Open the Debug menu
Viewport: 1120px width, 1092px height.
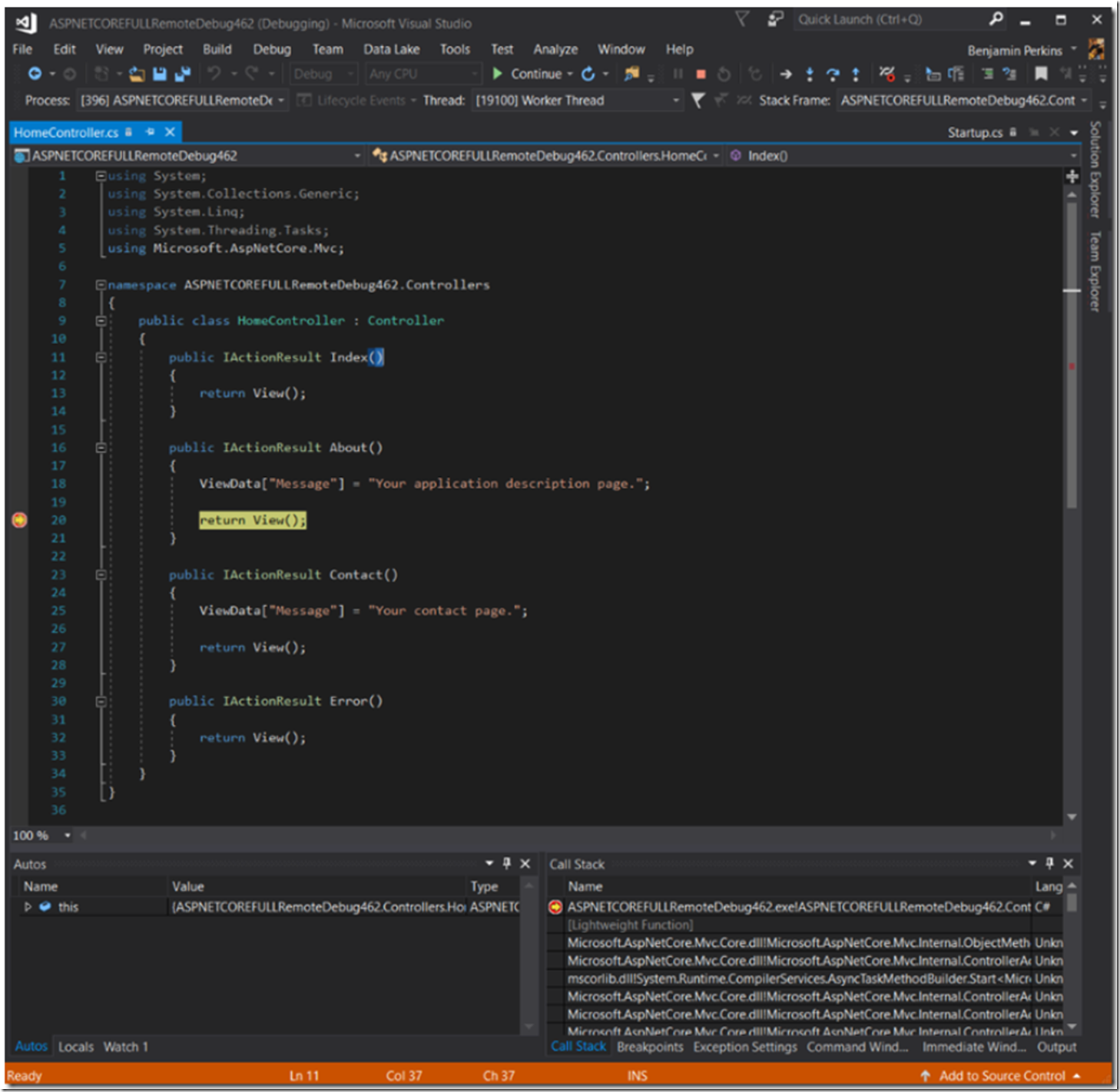point(272,49)
